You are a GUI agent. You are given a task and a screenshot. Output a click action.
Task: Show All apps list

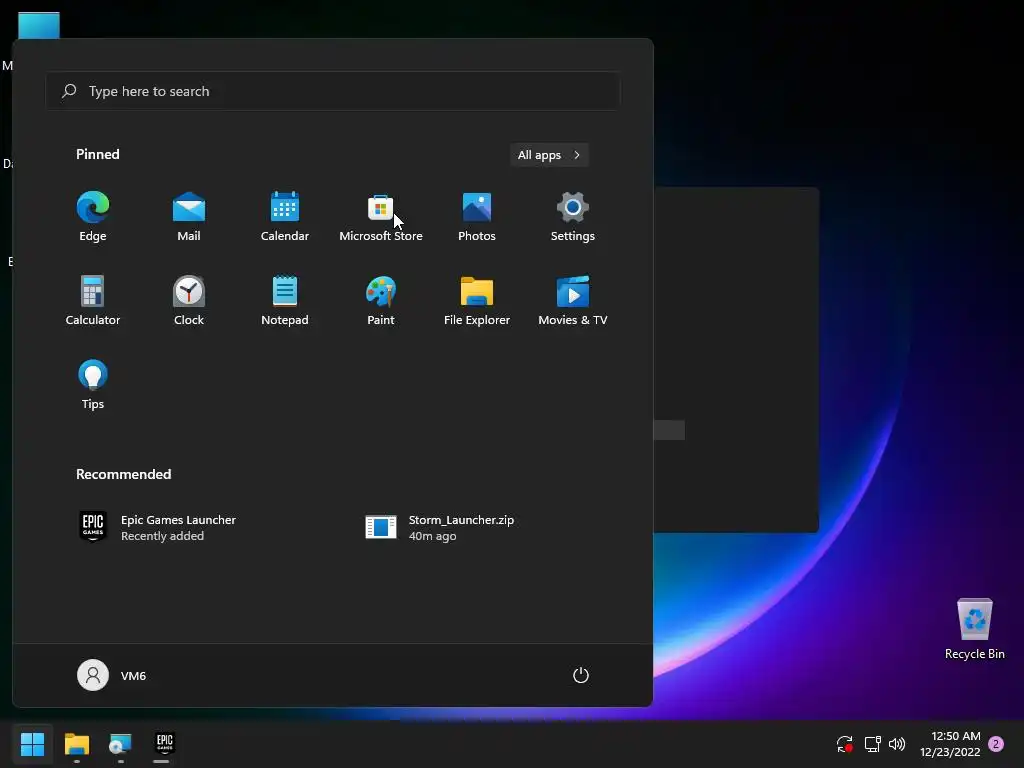pos(549,155)
